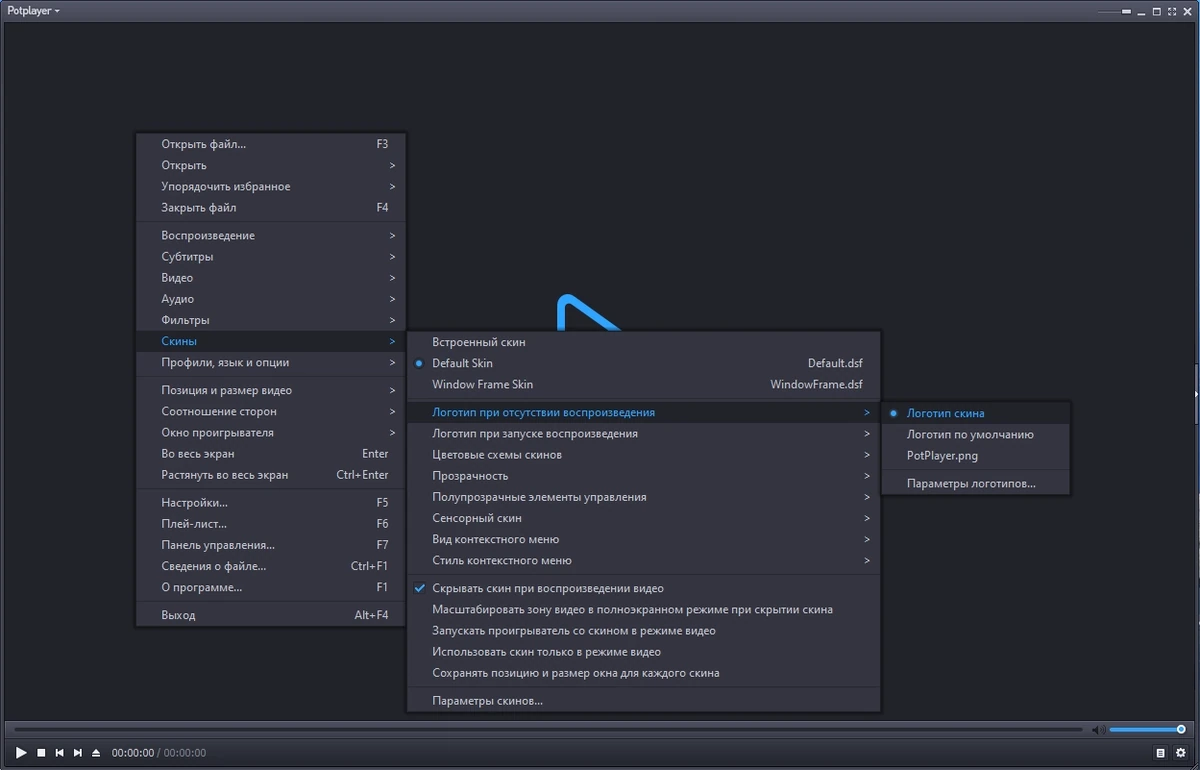The image size is (1200, 770).
Task: Open the Potplayer title dropdown menu
Action: [34, 11]
